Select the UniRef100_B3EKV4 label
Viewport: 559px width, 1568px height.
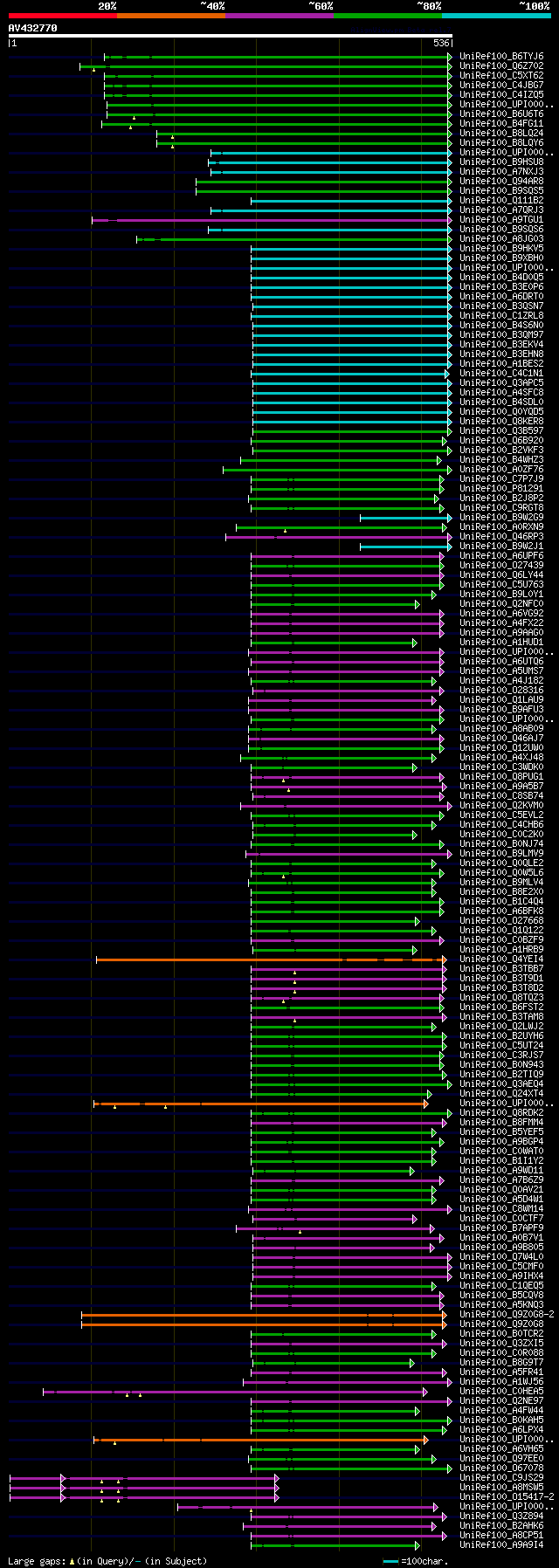501,345
